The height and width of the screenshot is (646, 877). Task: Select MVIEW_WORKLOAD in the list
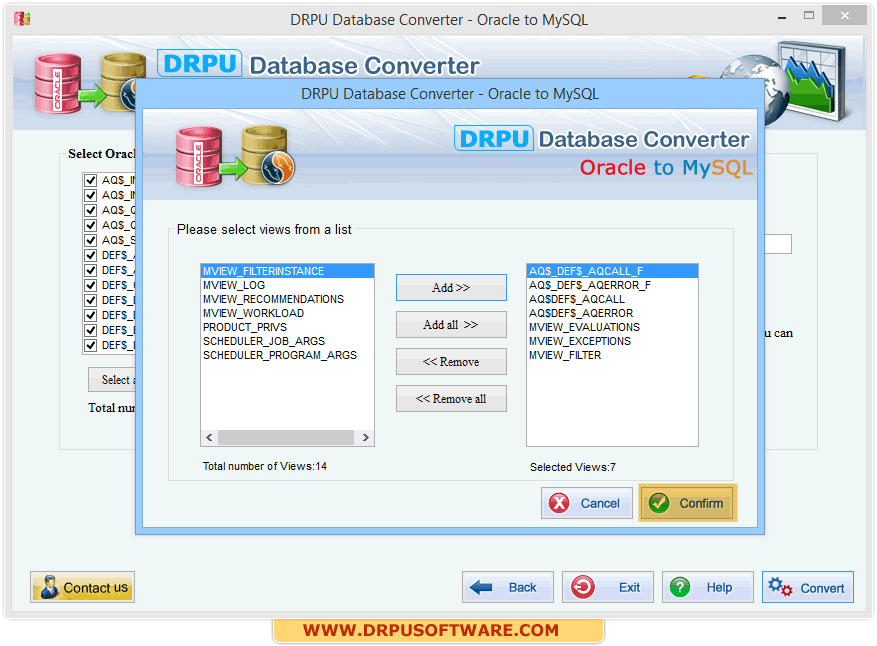(x=287, y=313)
